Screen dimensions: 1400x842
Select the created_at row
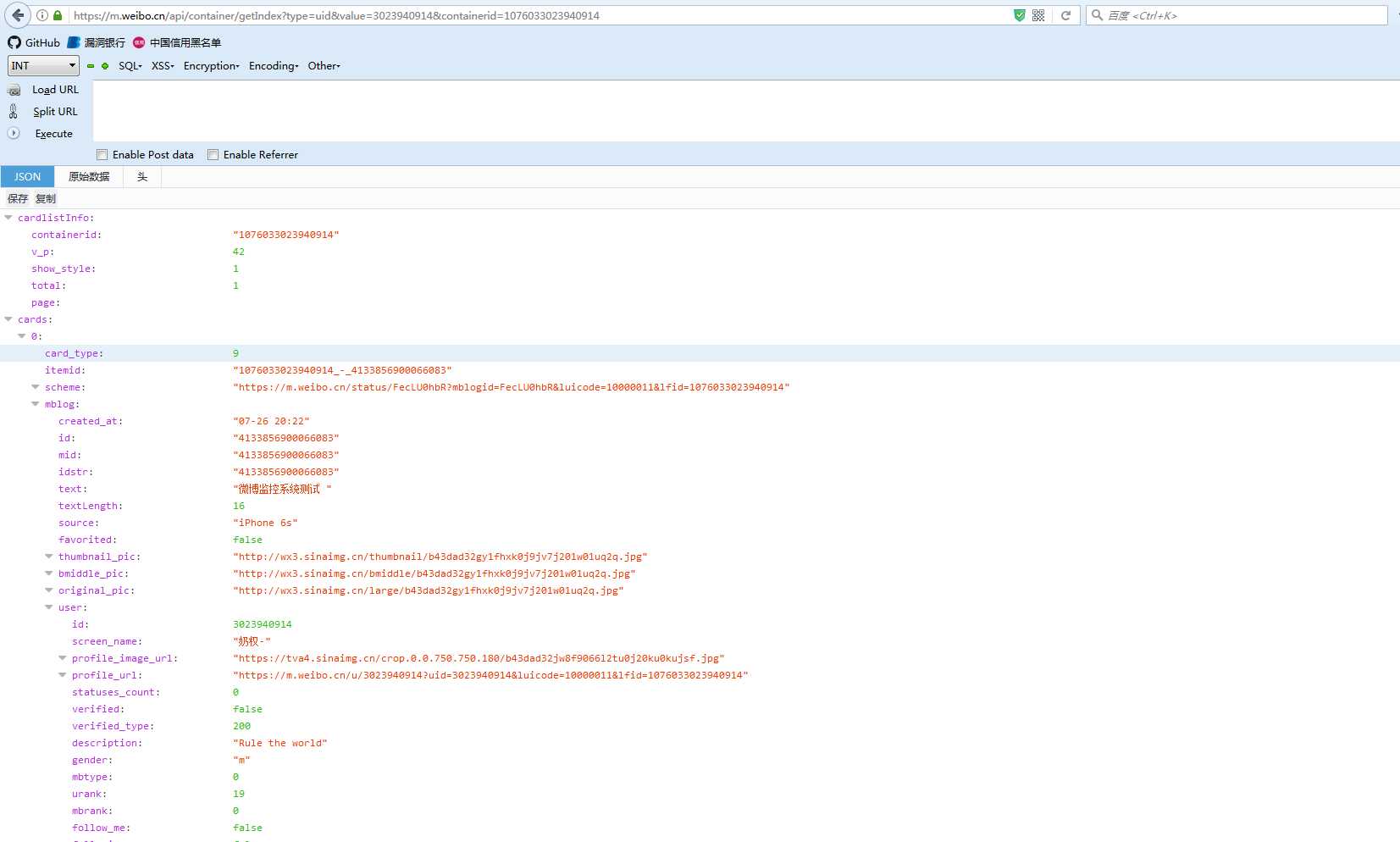tap(700, 421)
